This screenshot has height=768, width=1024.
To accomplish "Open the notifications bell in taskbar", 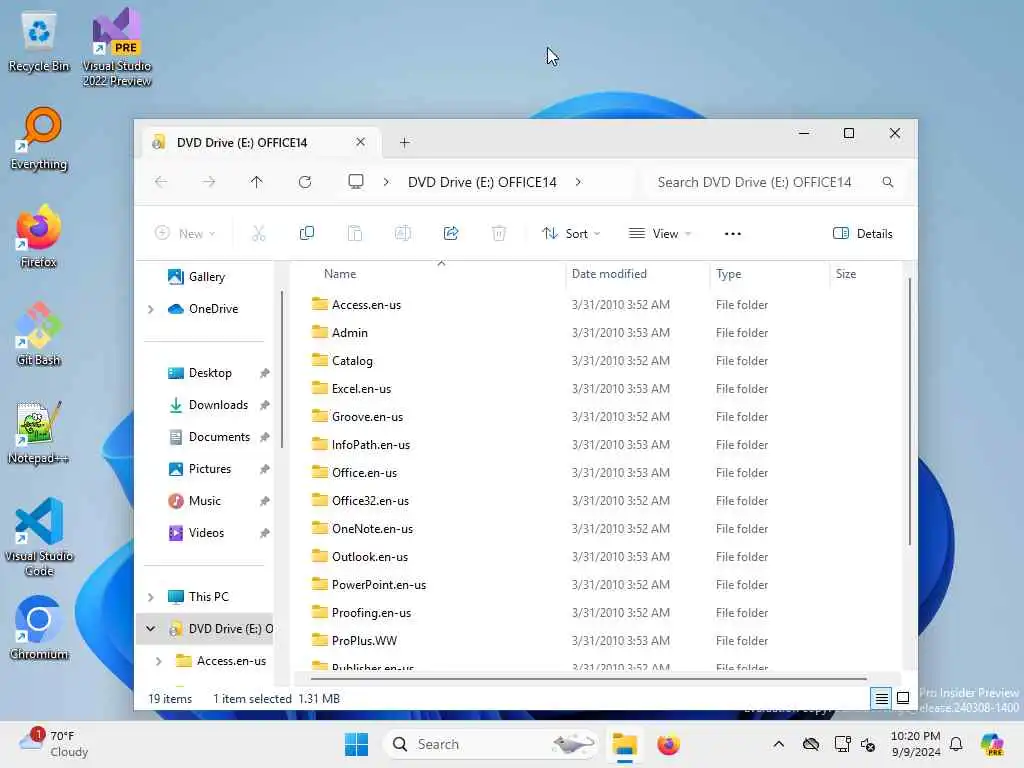I will coord(956,744).
